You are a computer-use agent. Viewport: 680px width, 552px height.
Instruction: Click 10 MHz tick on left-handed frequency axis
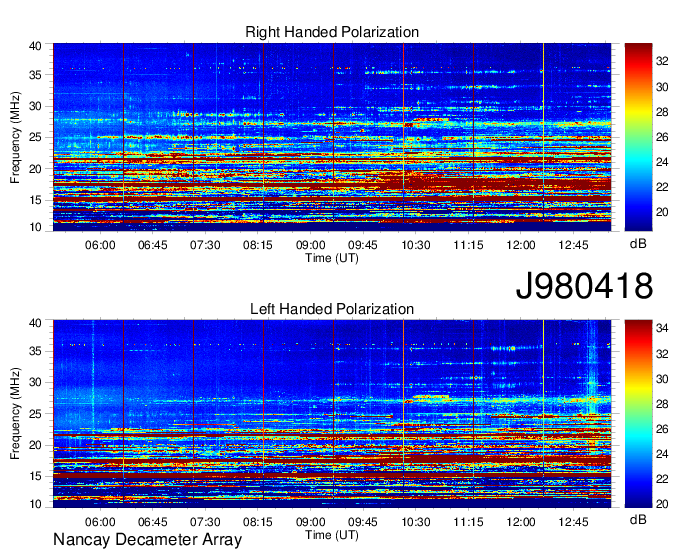point(35,504)
